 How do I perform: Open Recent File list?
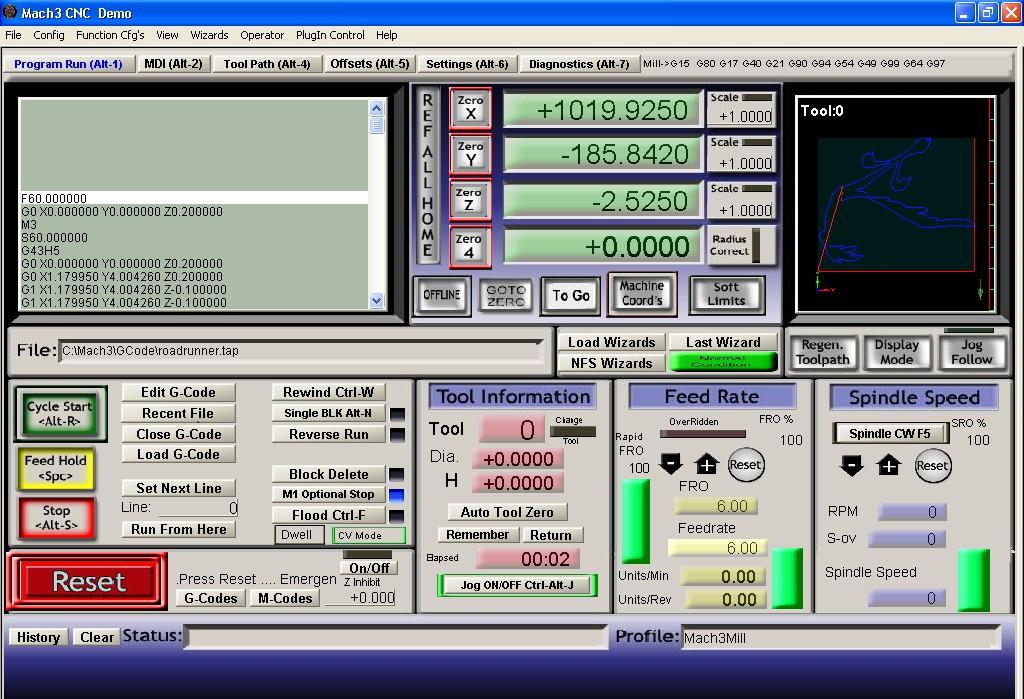[x=178, y=414]
